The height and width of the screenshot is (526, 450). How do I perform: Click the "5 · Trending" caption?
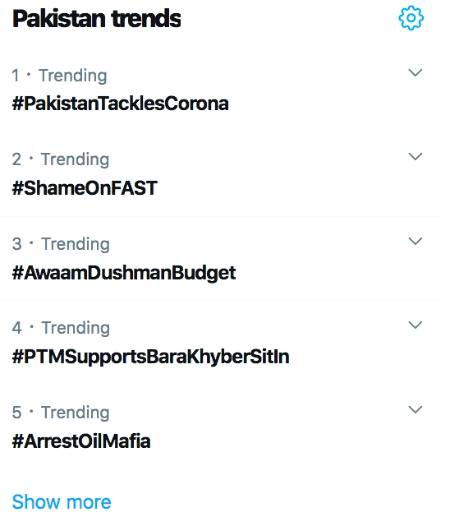click(x=60, y=413)
